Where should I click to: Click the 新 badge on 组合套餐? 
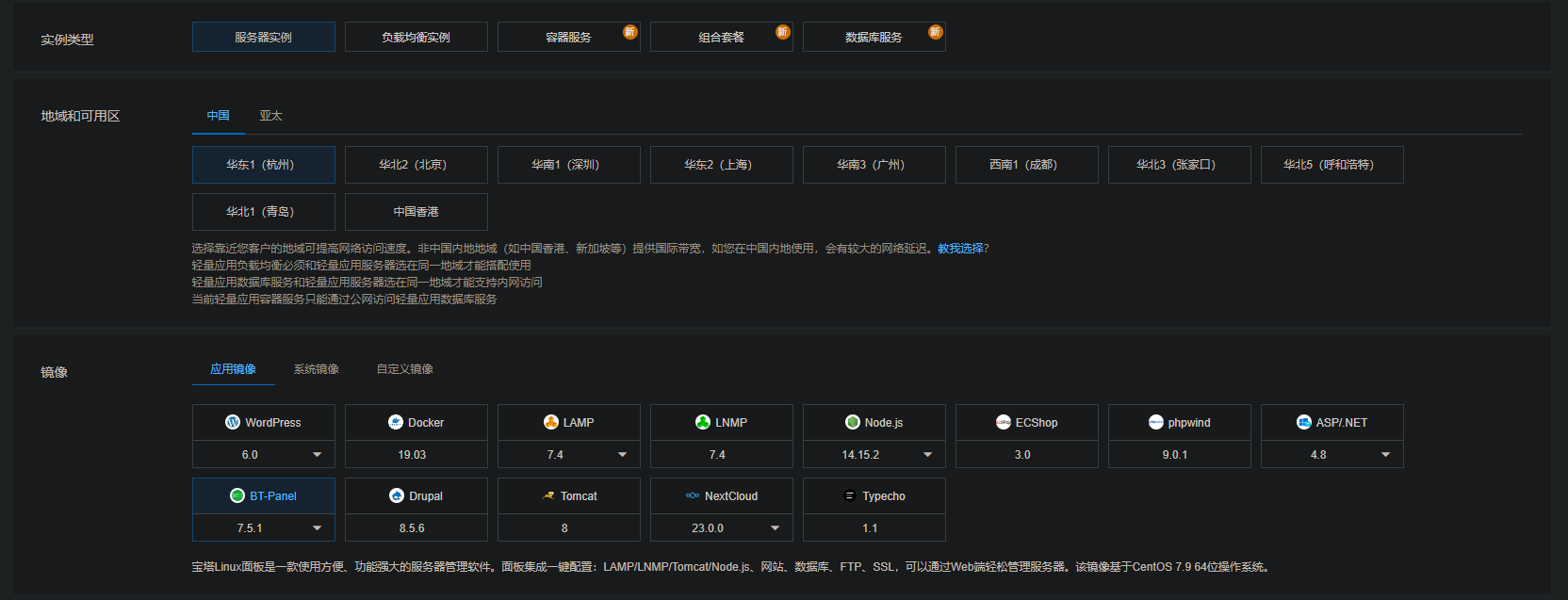click(x=783, y=32)
